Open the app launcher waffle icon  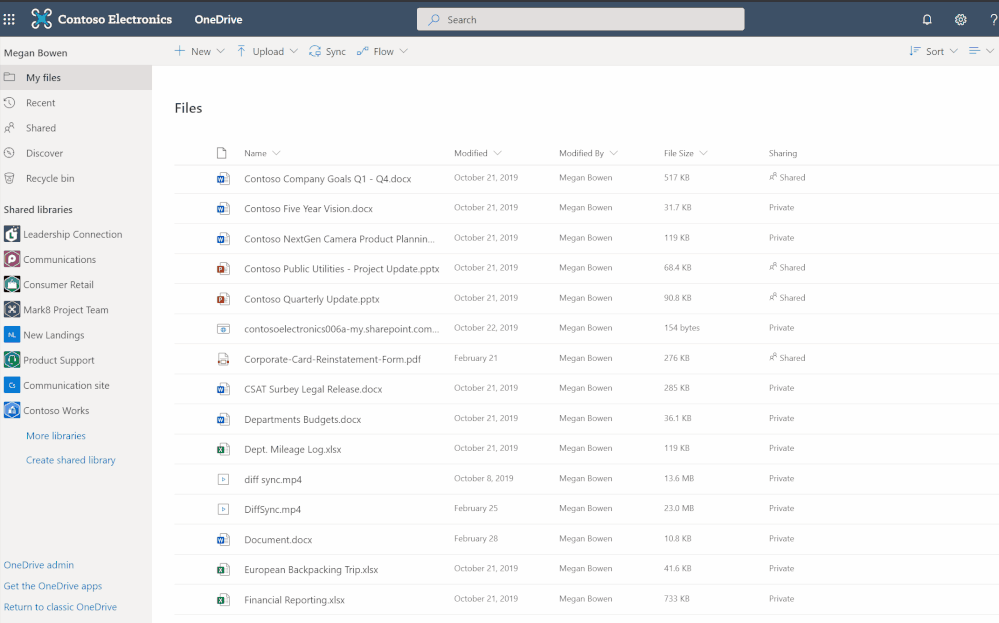click(10, 19)
